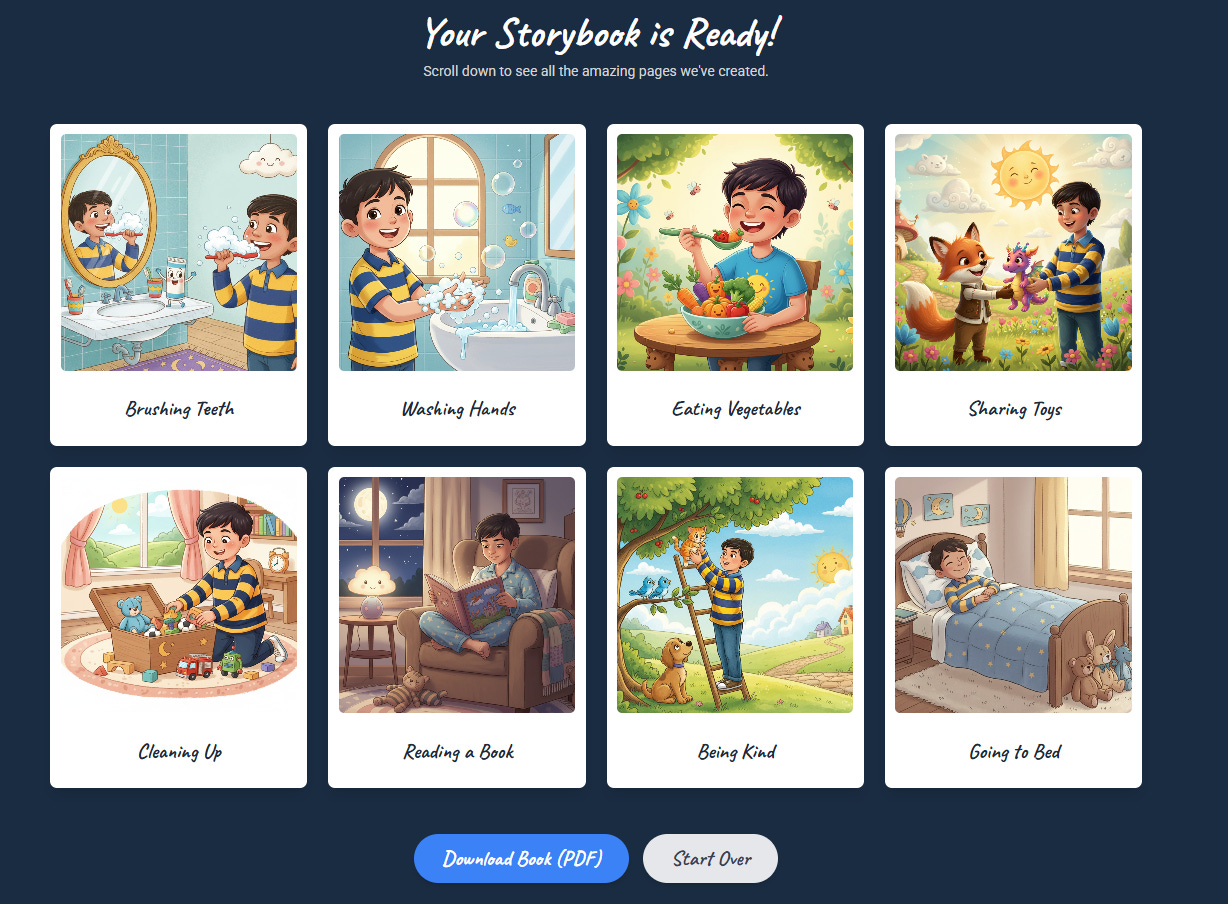Select the Sharing Toys picture
This screenshot has width=1228, height=904.
pyautogui.click(x=1013, y=253)
